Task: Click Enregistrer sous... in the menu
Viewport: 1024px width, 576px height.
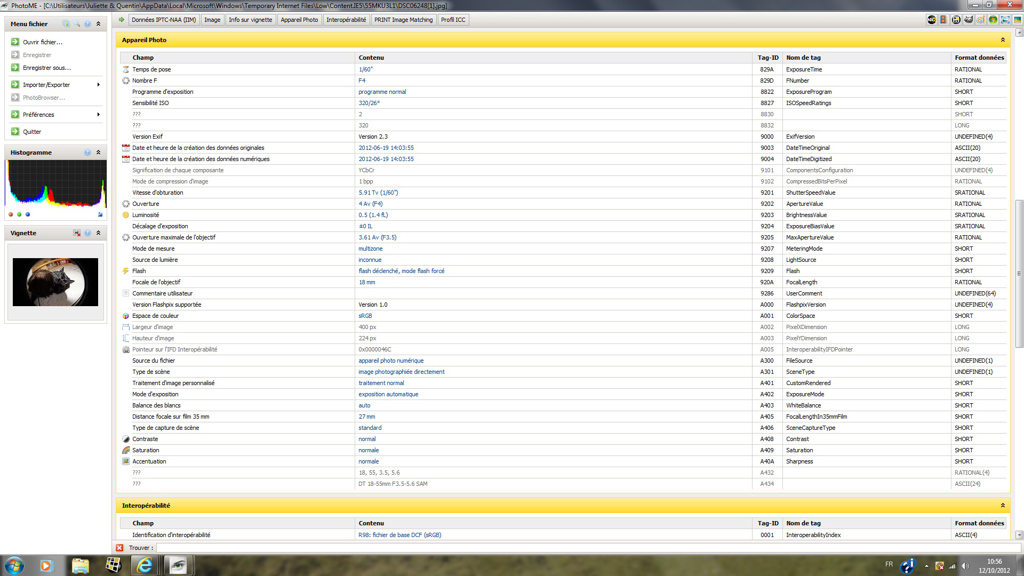Action: (46, 68)
